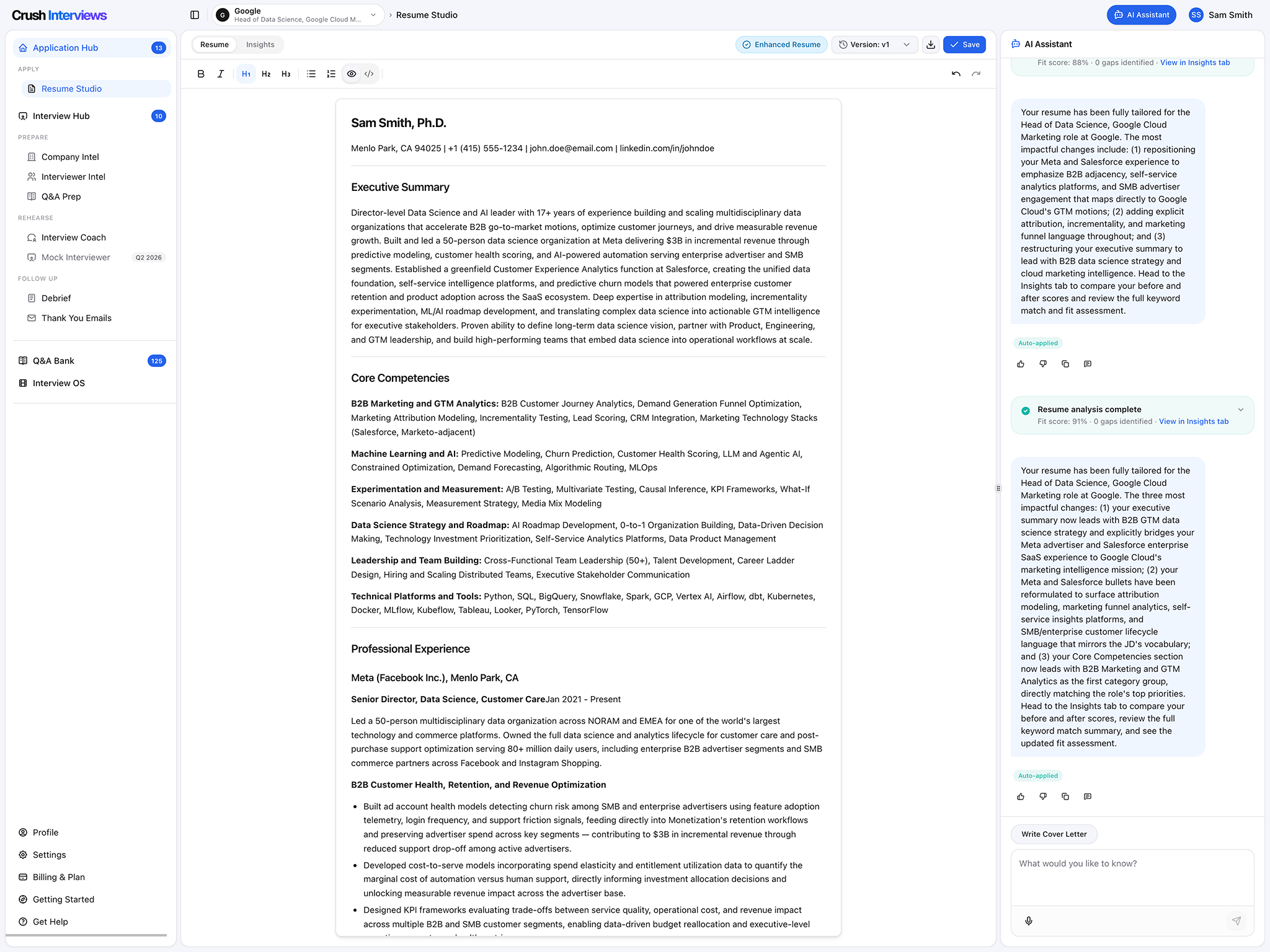
Task: Leave comment on first AI response
Action: pyautogui.click(x=1088, y=364)
